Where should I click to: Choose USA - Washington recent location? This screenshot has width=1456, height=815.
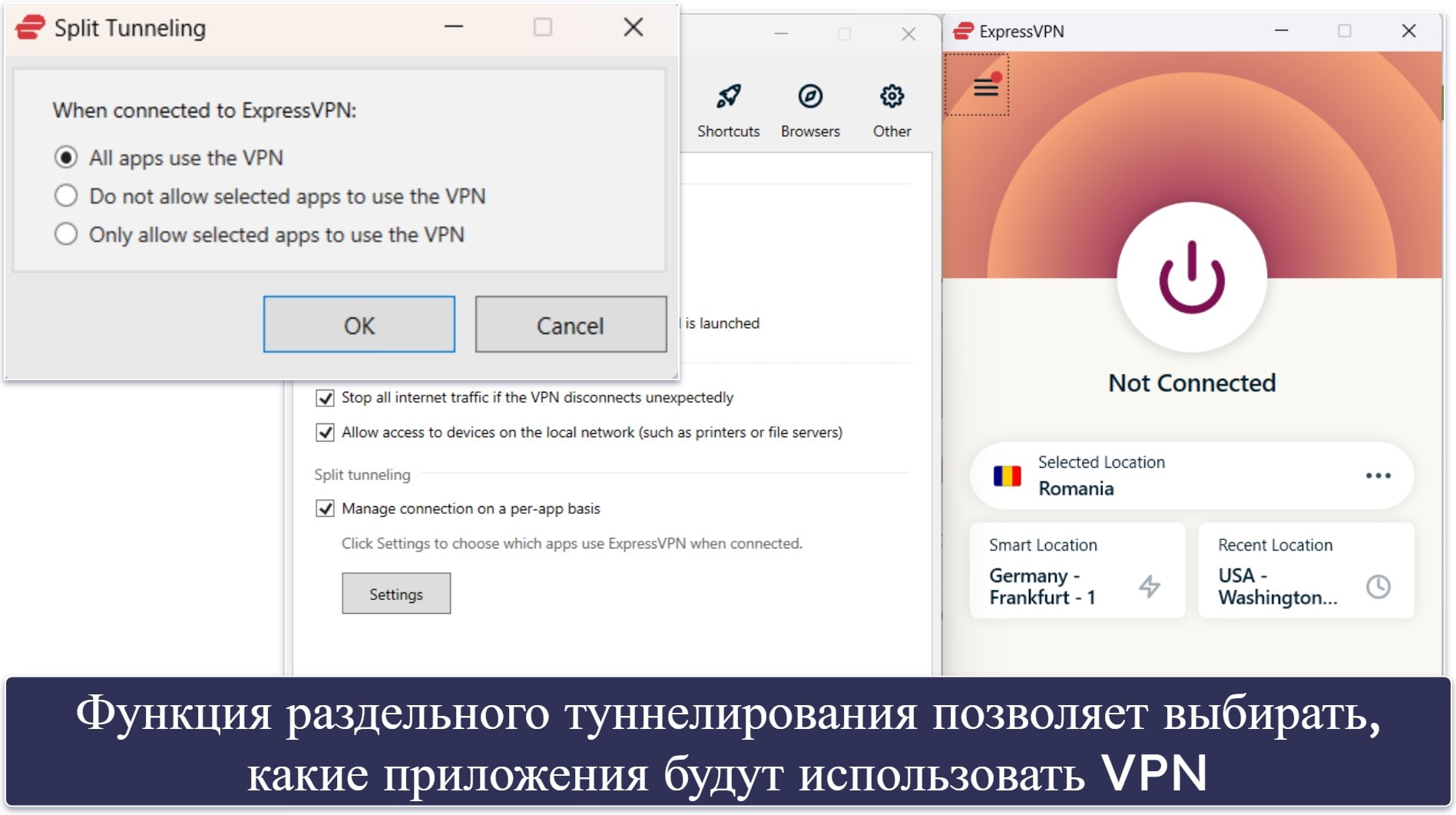pos(1305,571)
